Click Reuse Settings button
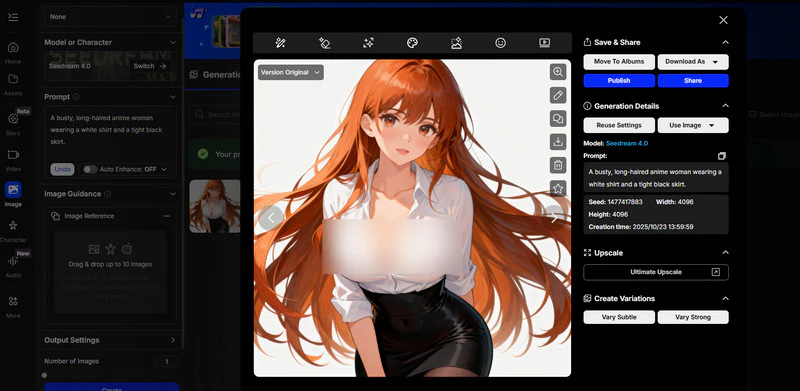This screenshot has width=800, height=391. tap(619, 125)
